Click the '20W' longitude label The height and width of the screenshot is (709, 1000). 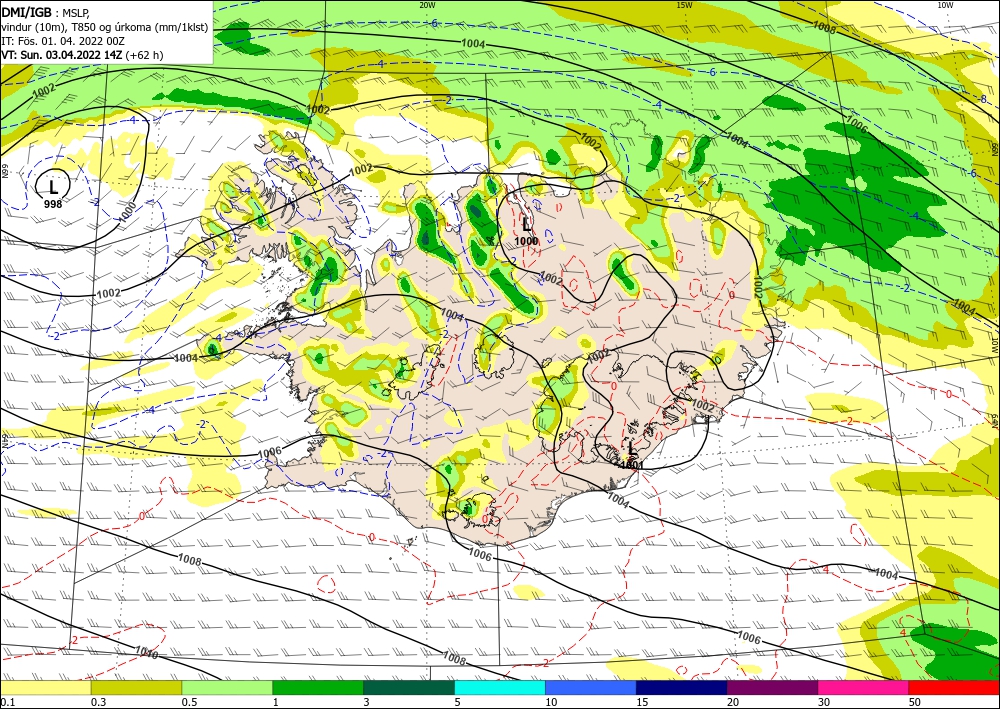[x=427, y=5]
